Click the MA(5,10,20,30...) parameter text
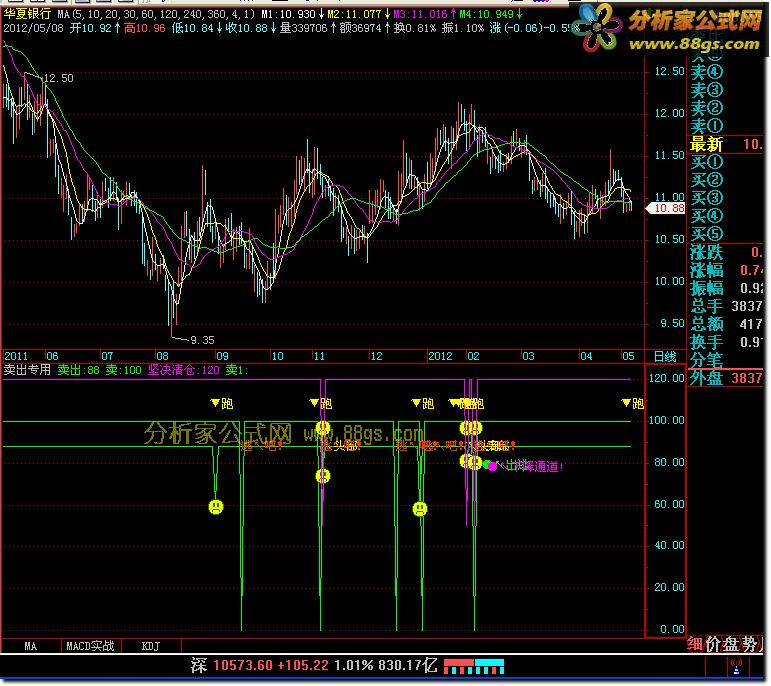771x686 pixels. tap(156, 14)
